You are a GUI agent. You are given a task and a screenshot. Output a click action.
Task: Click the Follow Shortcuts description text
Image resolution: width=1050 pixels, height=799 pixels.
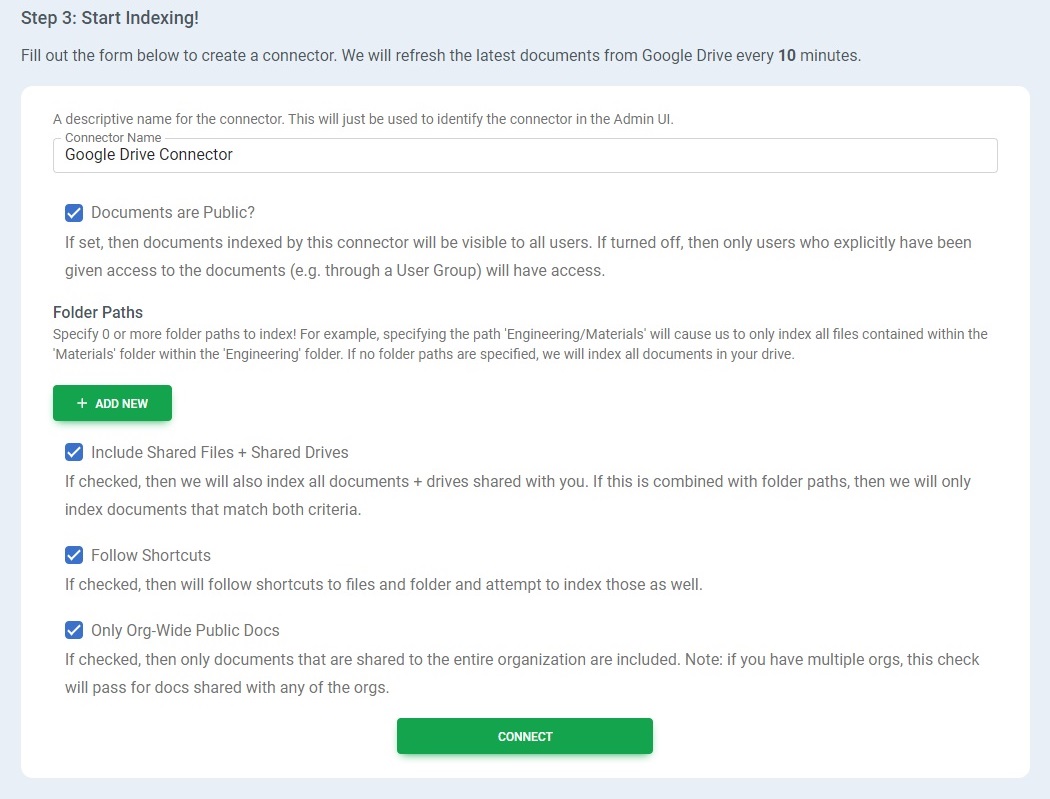click(x=383, y=584)
